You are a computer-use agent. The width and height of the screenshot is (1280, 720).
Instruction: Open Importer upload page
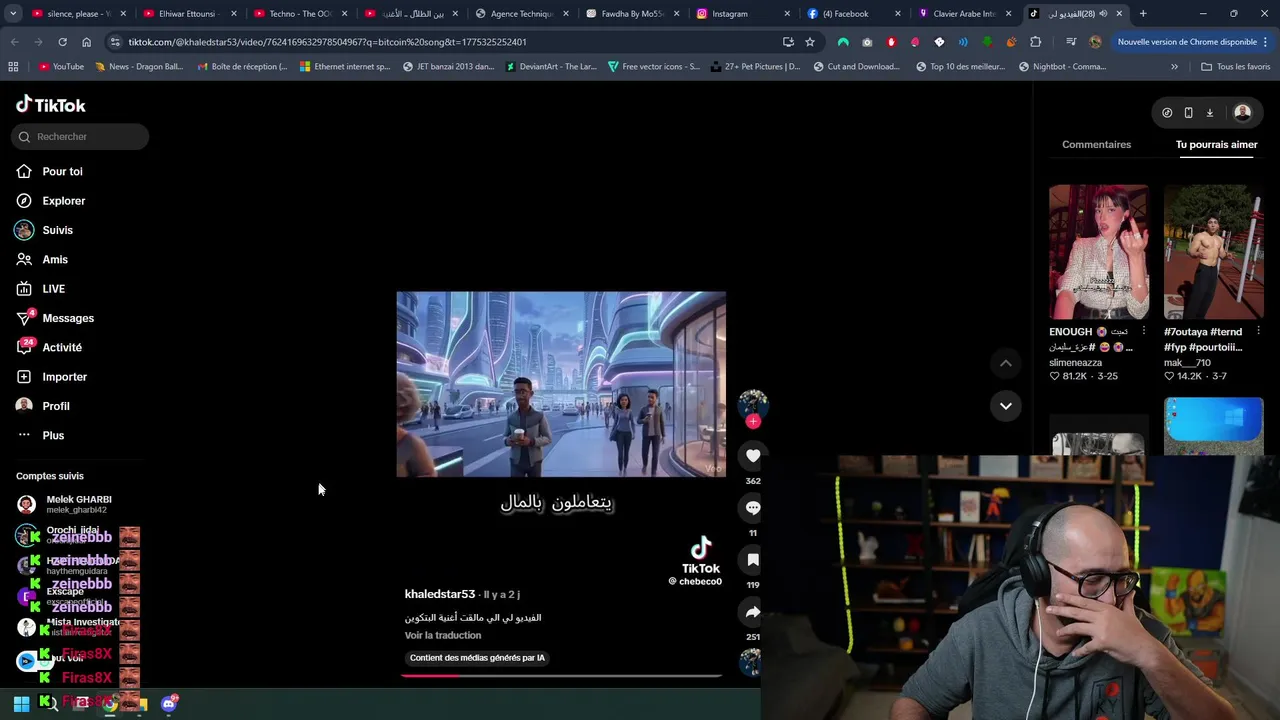pyautogui.click(x=64, y=376)
